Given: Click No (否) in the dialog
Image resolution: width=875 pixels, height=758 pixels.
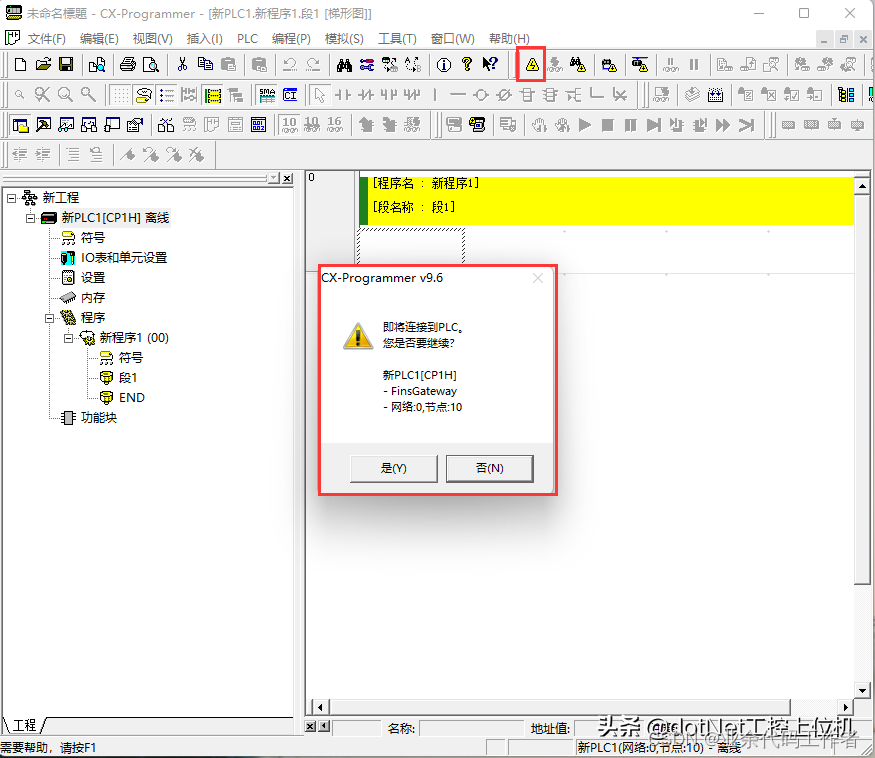Looking at the screenshot, I should (489, 468).
